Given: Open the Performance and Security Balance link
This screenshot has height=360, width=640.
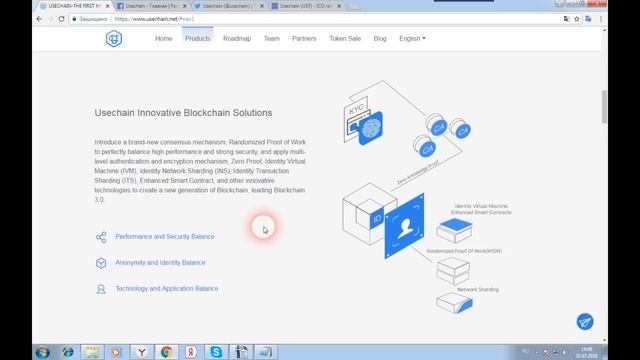Looking at the screenshot, I should tap(164, 236).
